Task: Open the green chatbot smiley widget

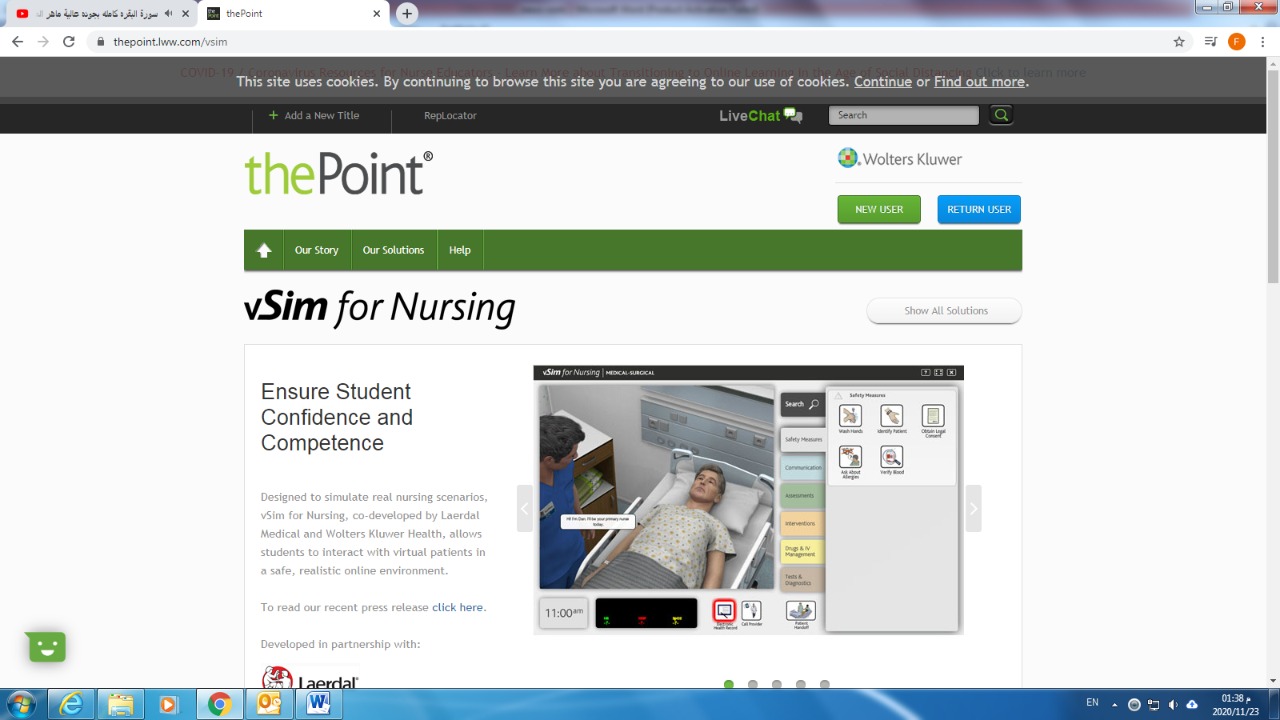Action: [46, 647]
